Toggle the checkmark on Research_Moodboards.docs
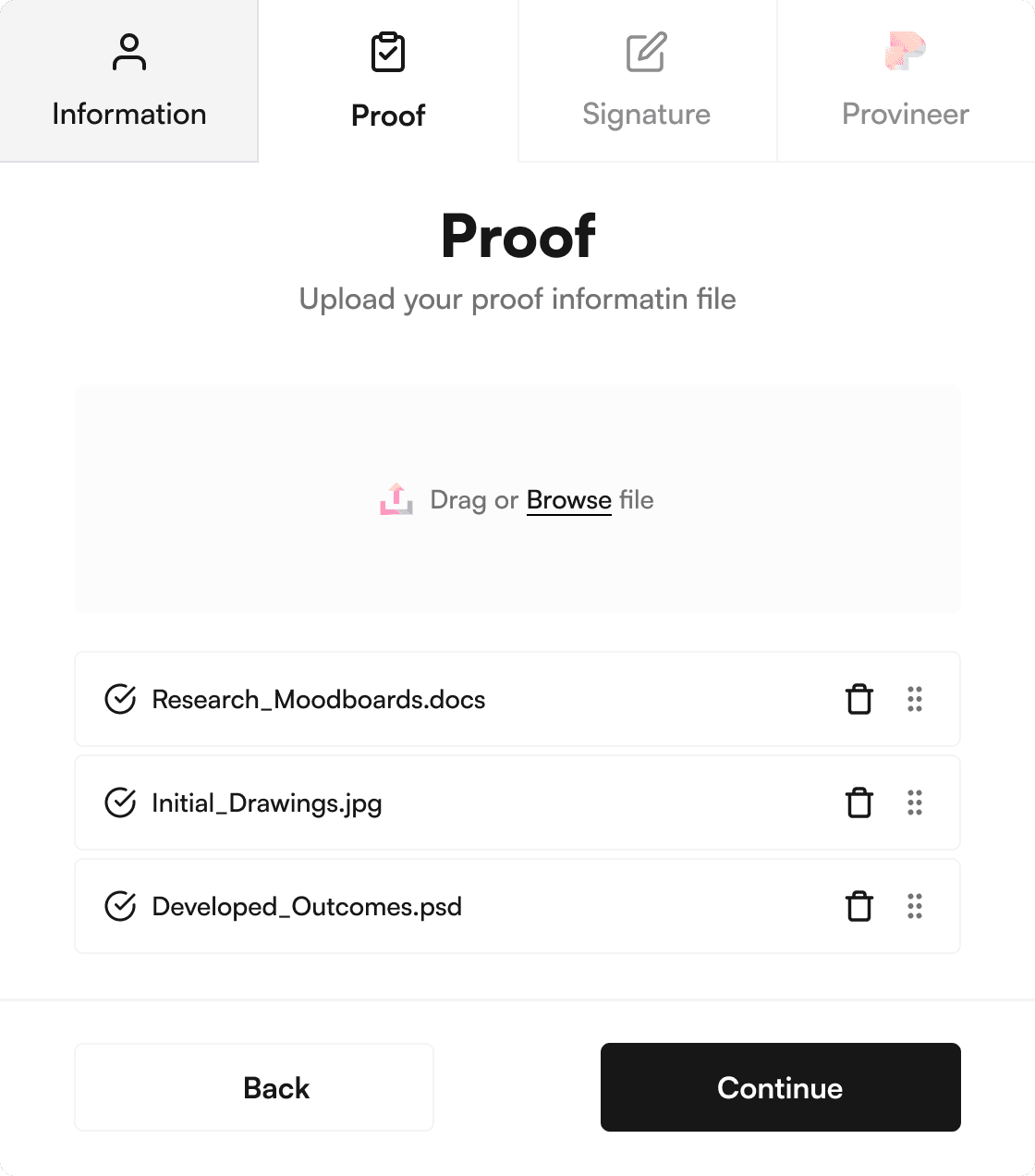The height and width of the screenshot is (1176, 1035). point(119,700)
